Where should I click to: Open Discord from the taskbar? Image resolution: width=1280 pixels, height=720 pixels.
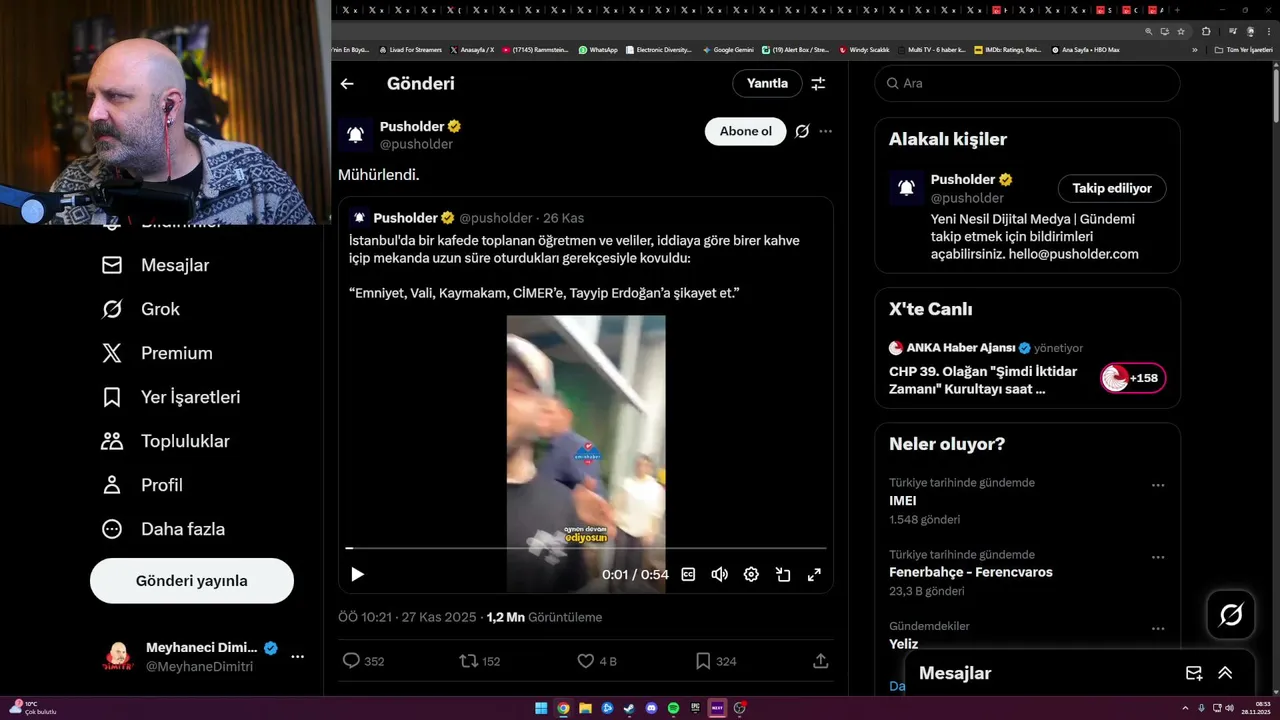tap(651, 708)
